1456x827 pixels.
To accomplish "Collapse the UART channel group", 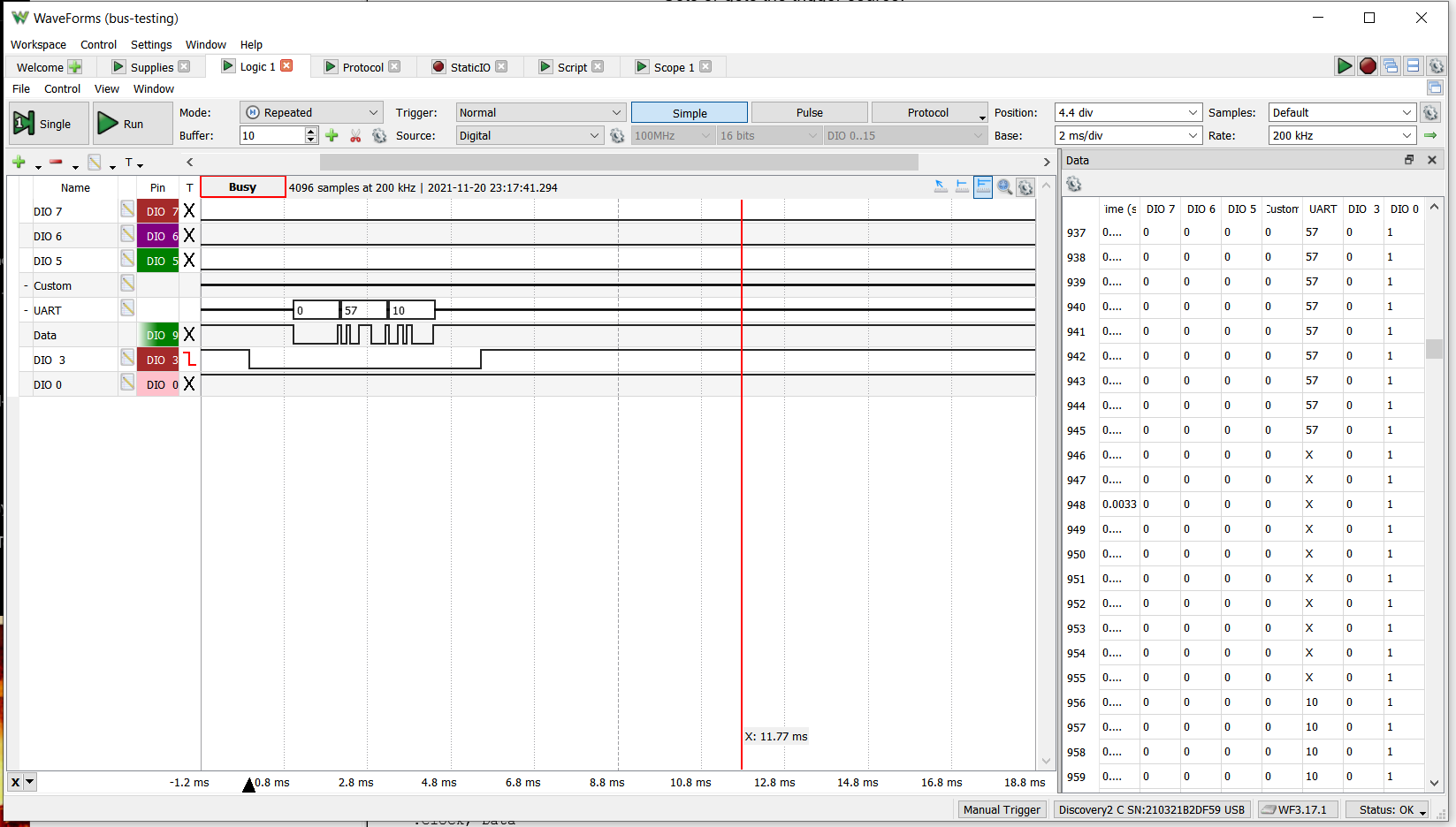I will pyautogui.click(x=26, y=311).
